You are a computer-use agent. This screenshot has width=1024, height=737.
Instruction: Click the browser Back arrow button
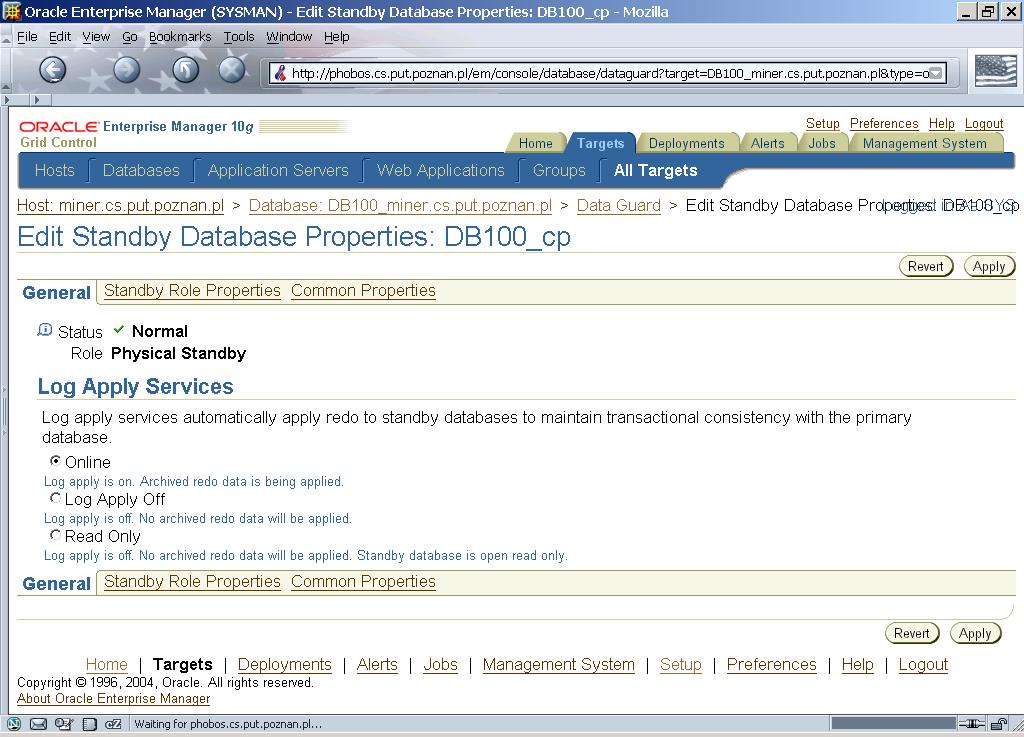(53, 69)
